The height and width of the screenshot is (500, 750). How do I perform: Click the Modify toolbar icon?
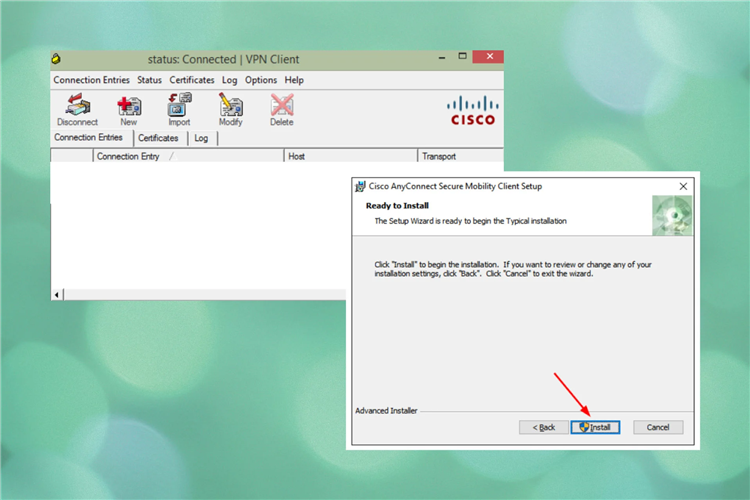click(231, 110)
